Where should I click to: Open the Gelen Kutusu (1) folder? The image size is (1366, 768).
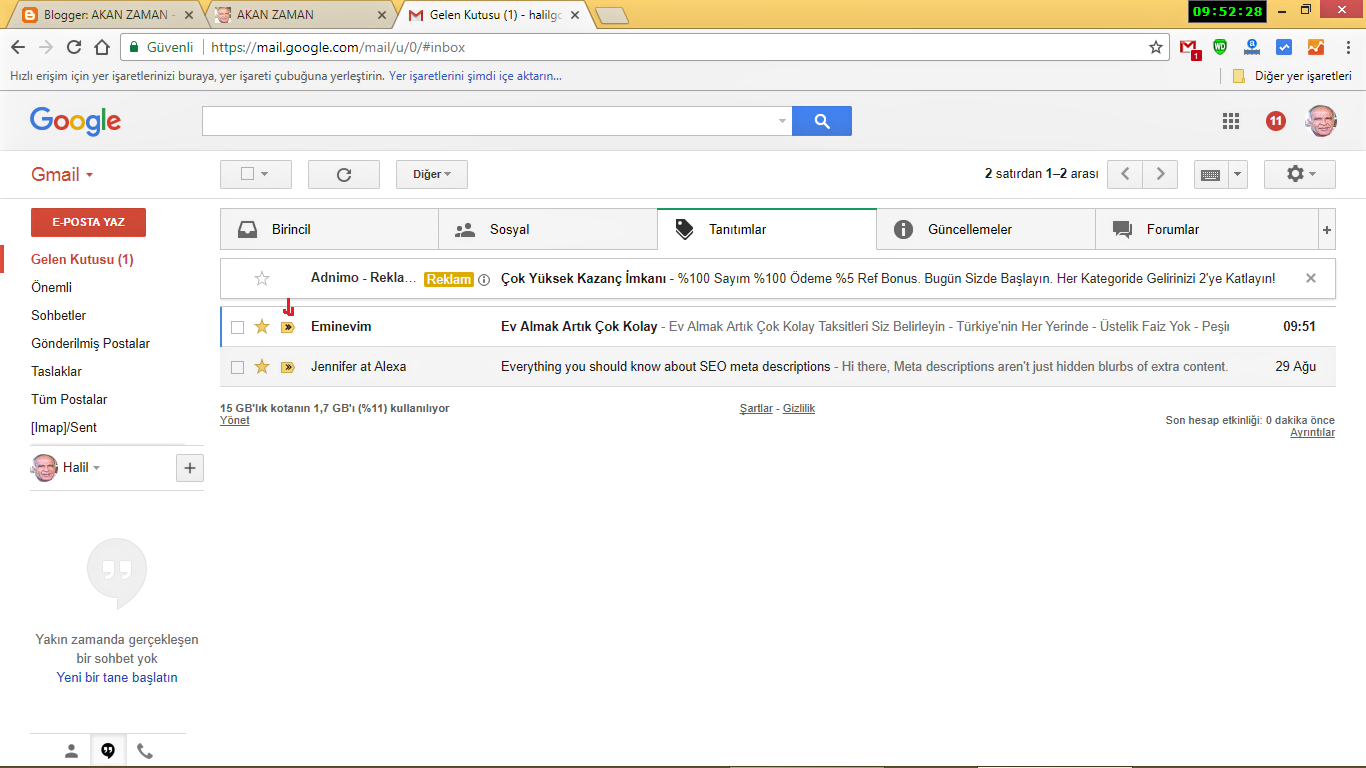[82, 260]
